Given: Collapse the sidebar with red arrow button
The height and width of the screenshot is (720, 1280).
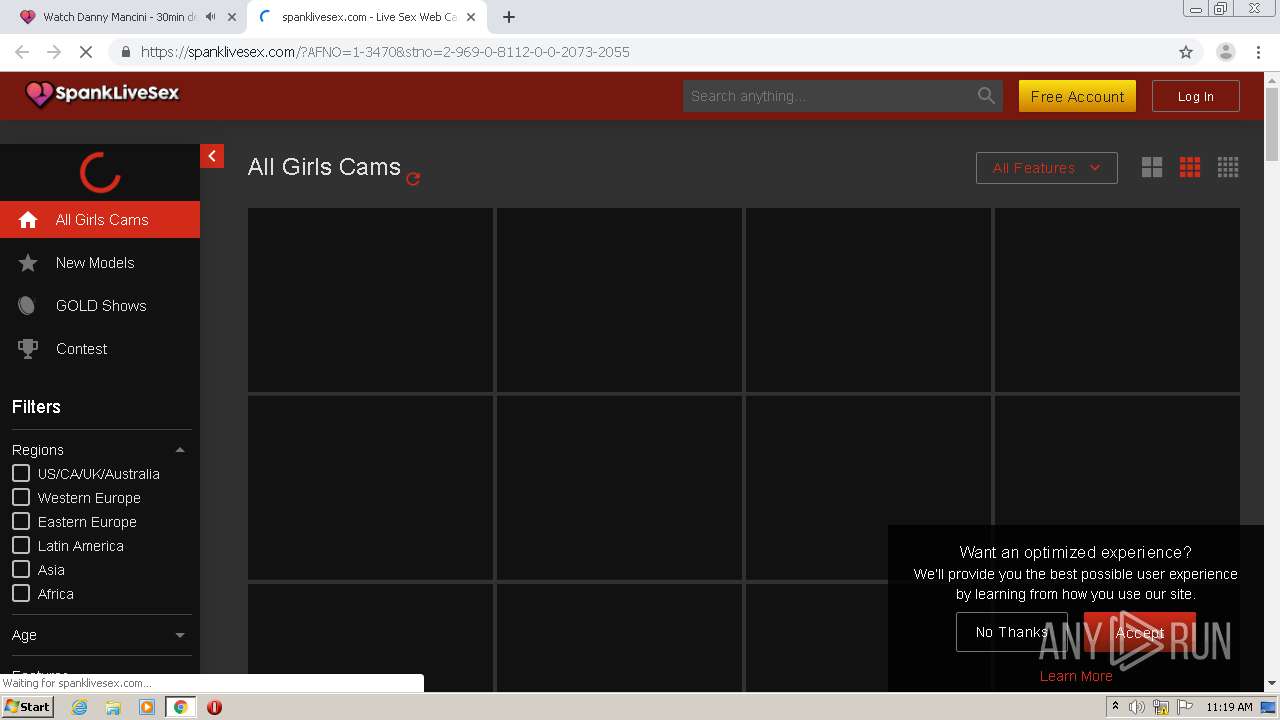Looking at the screenshot, I should coord(212,156).
